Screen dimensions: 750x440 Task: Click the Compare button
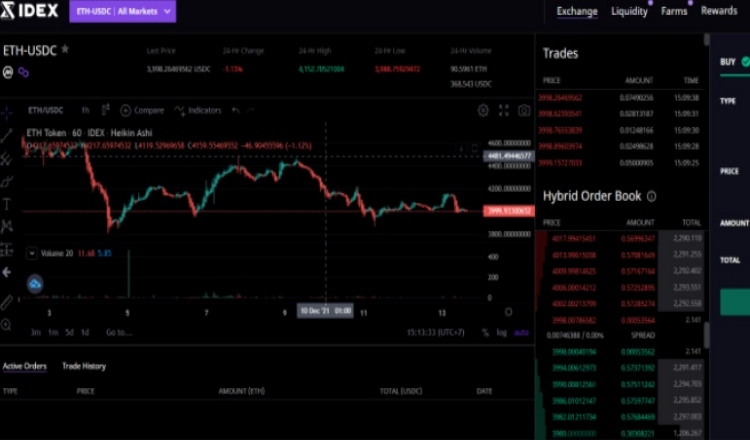tap(142, 110)
